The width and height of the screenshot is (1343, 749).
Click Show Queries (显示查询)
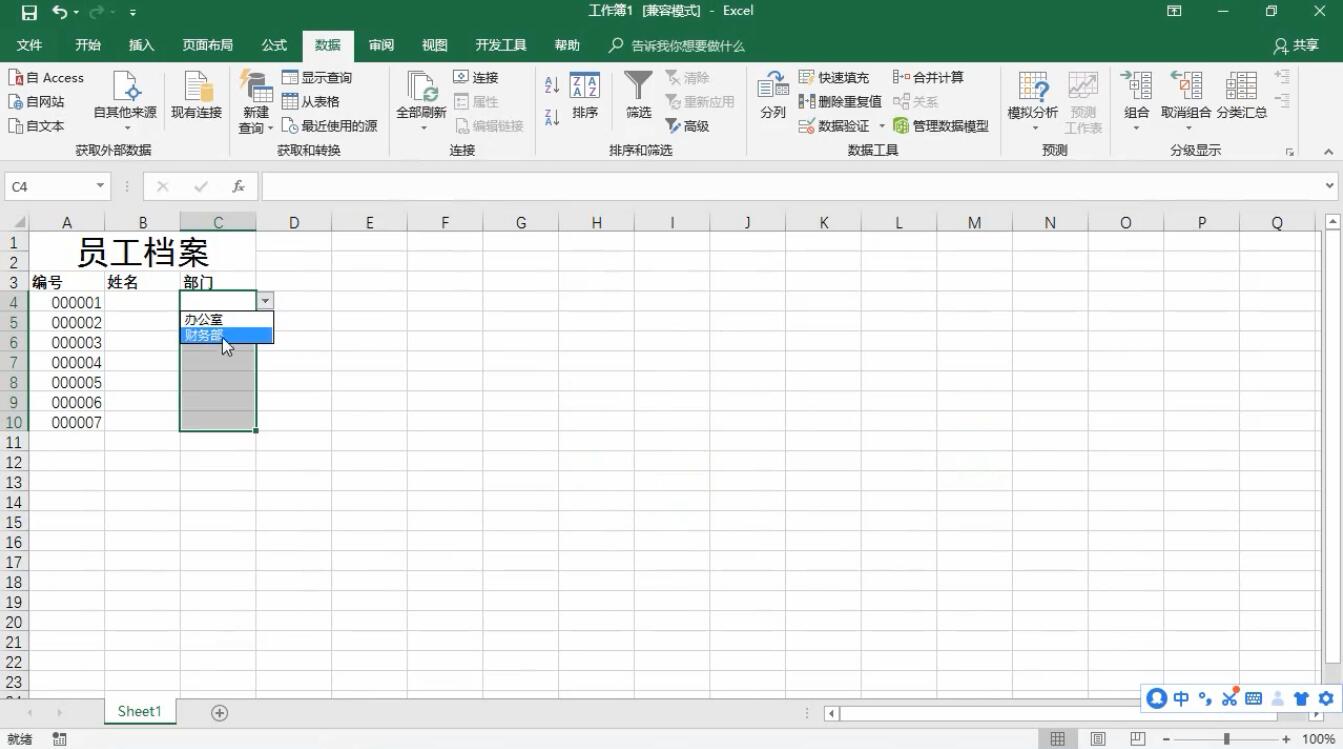(317, 77)
